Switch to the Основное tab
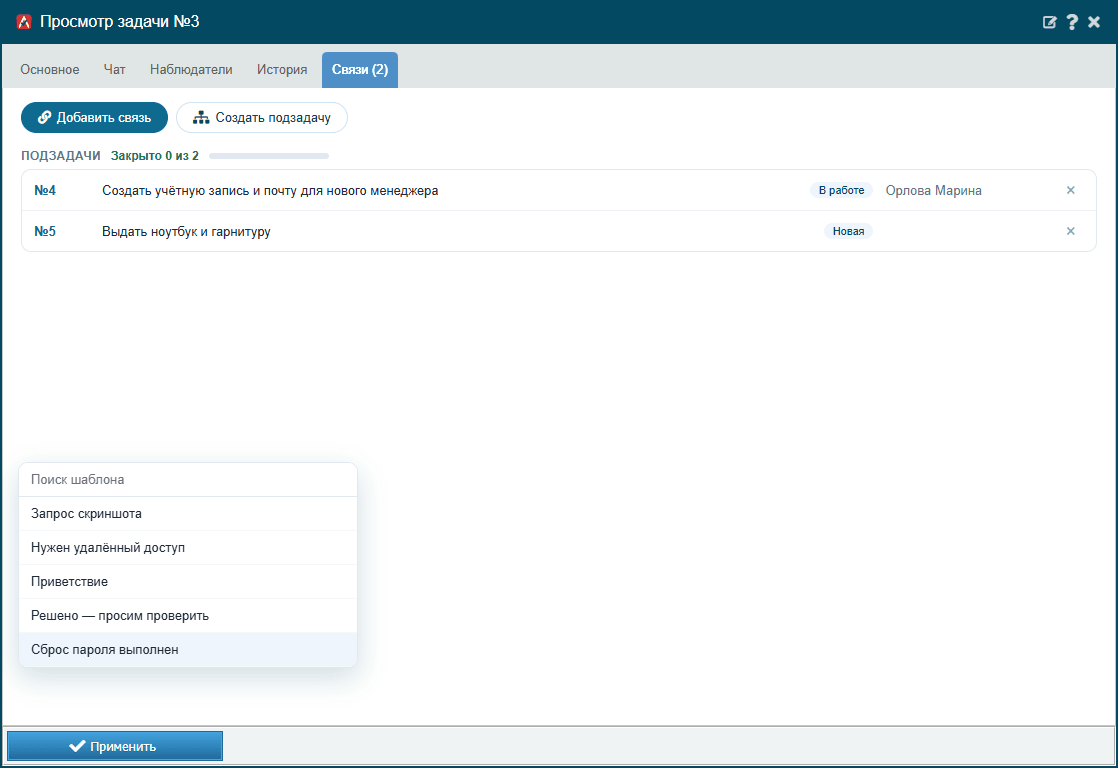The width and height of the screenshot is (1118, 768). point(50,69)
